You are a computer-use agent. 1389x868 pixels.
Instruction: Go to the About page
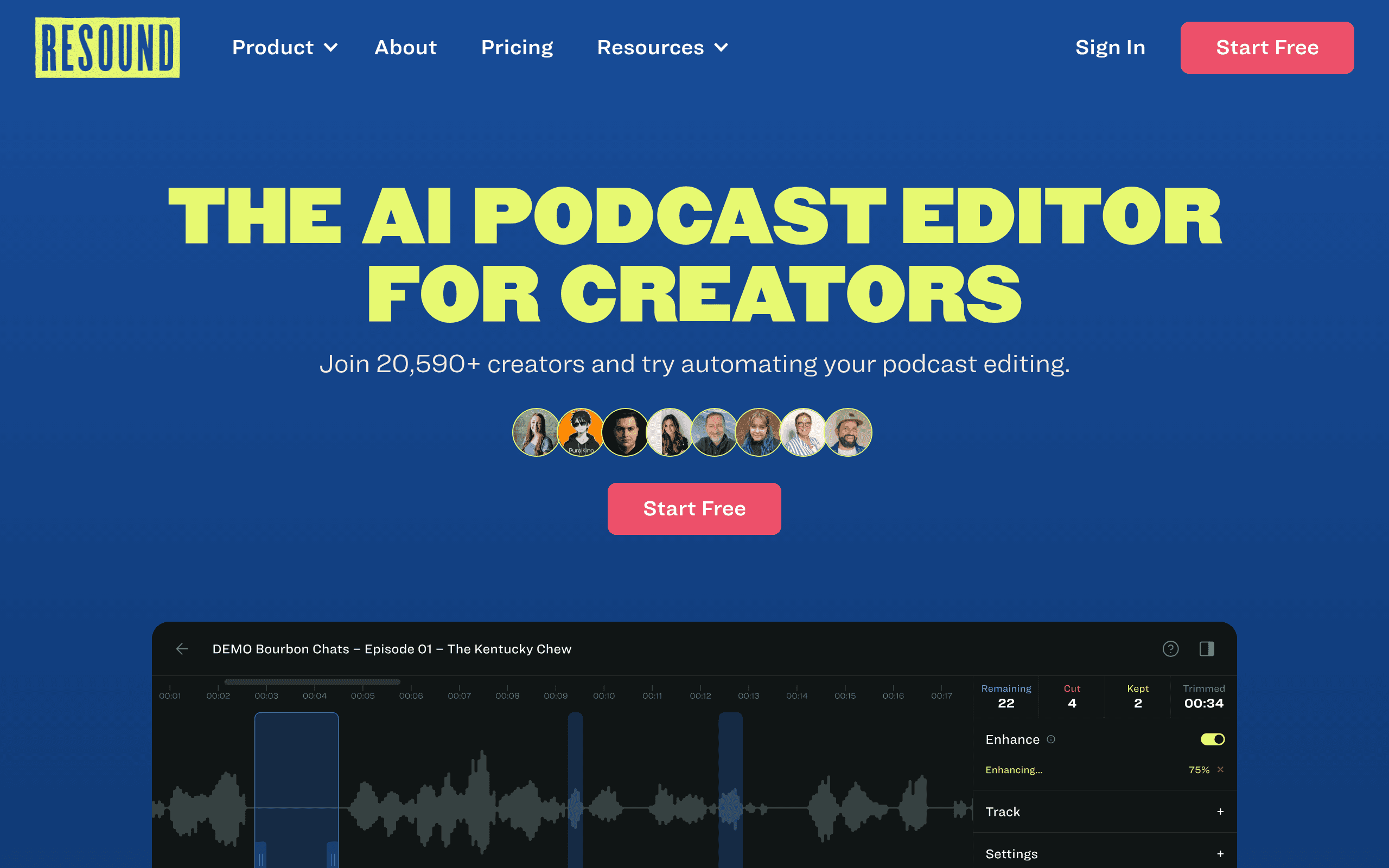(405, 47)
